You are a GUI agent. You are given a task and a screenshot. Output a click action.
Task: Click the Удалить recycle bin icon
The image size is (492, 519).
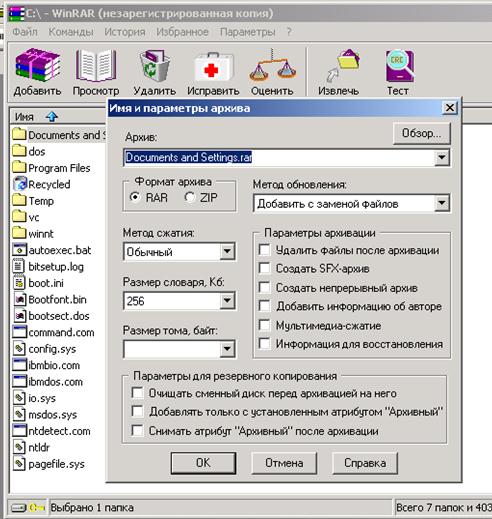click(154, 66)
